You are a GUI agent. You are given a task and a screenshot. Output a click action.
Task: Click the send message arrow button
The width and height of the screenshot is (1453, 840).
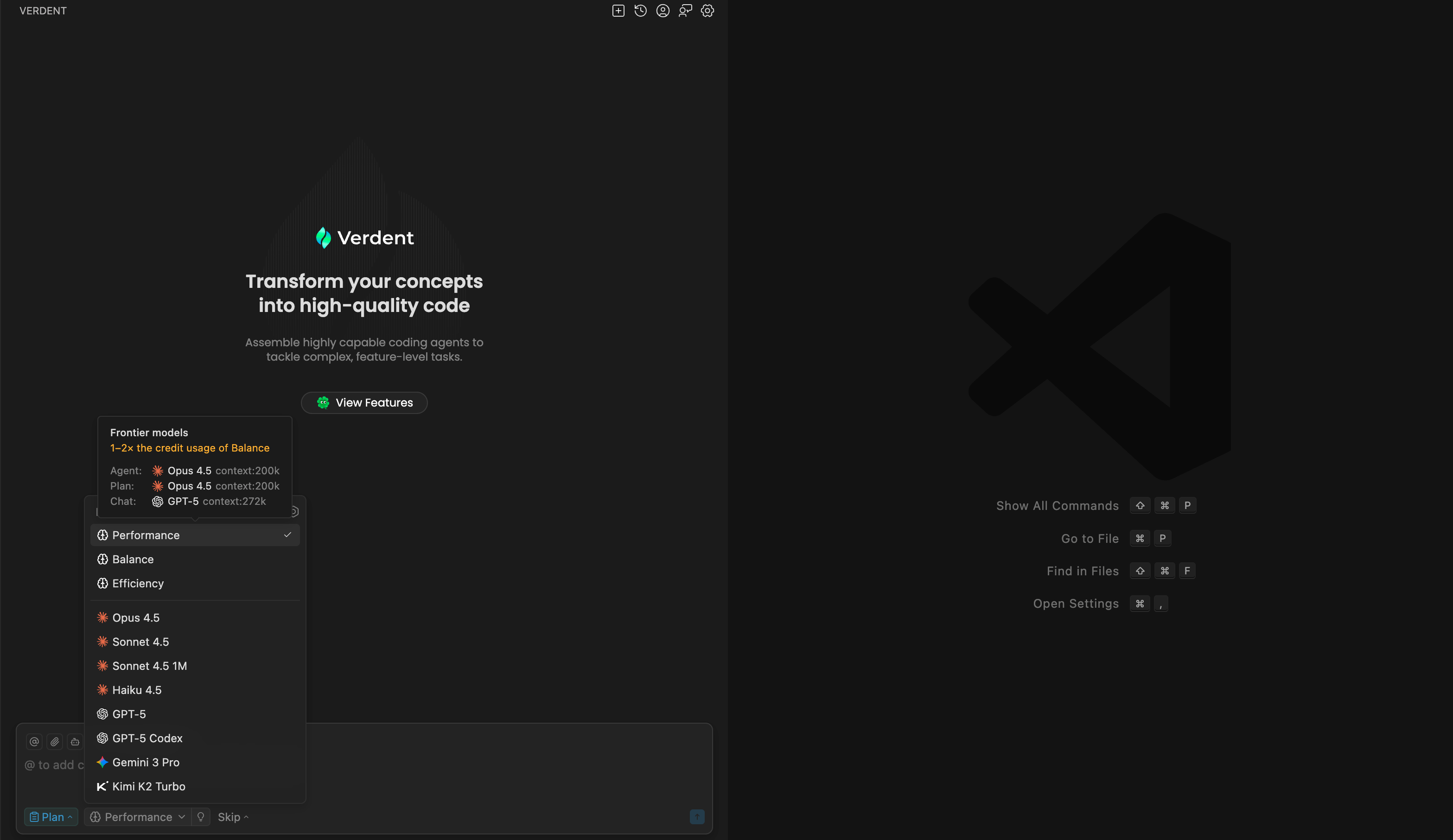click(x=697, y=817)
